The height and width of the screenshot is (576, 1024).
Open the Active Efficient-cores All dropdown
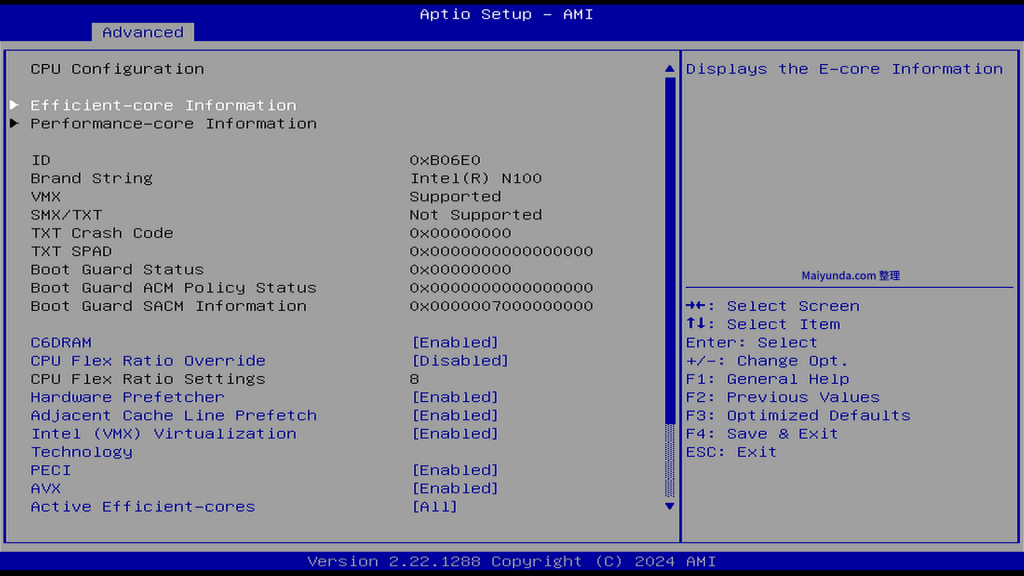pyautogui.click(x=435, y=507)
